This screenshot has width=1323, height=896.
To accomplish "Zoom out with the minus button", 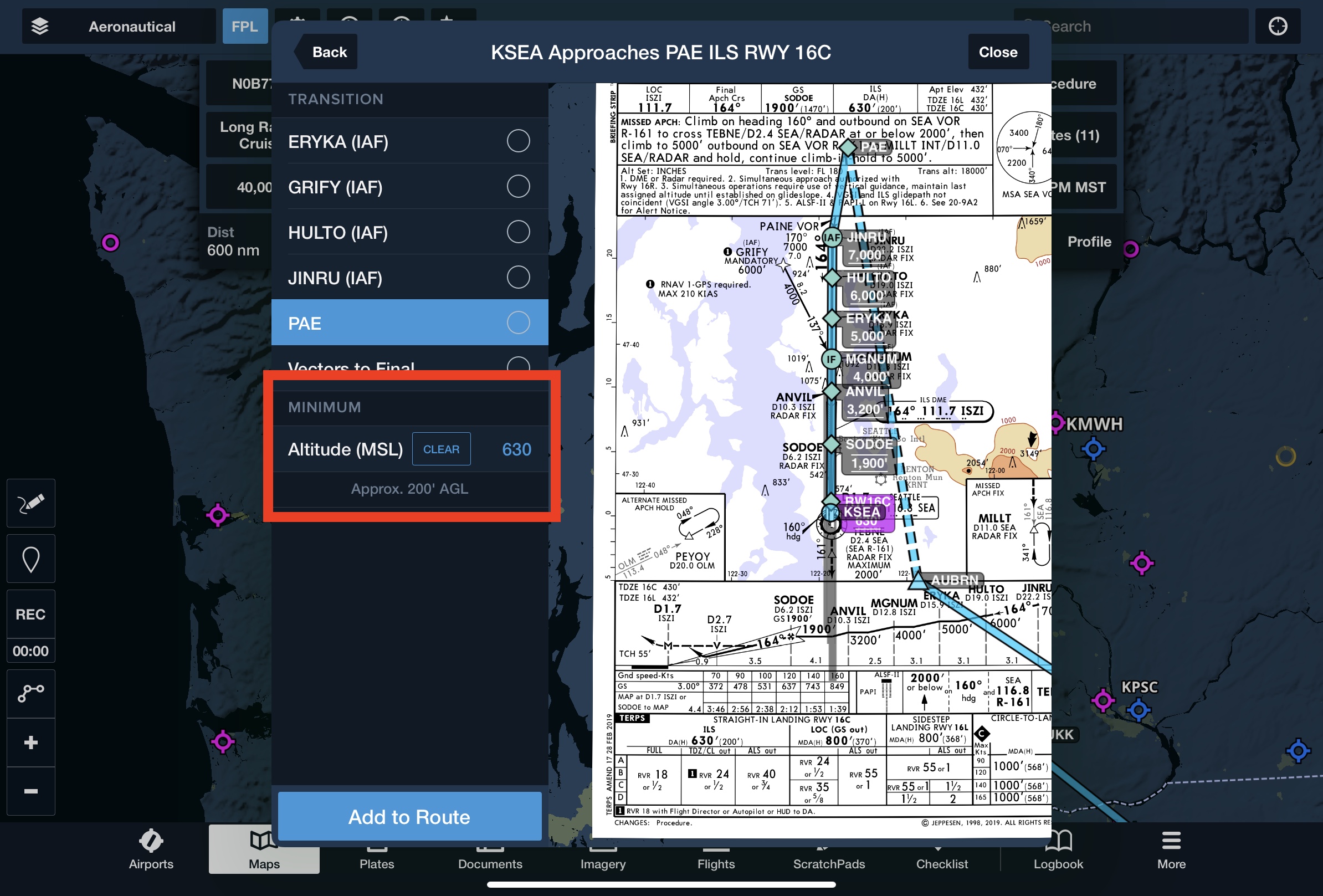I will [30, 791].
